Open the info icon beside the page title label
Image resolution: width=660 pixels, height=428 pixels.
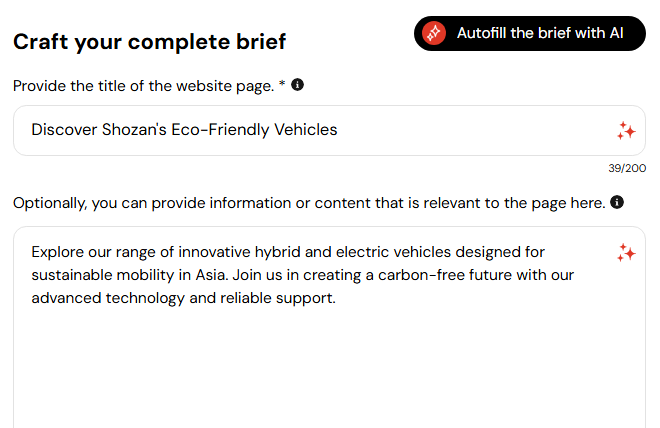click(x=298, y=85)
